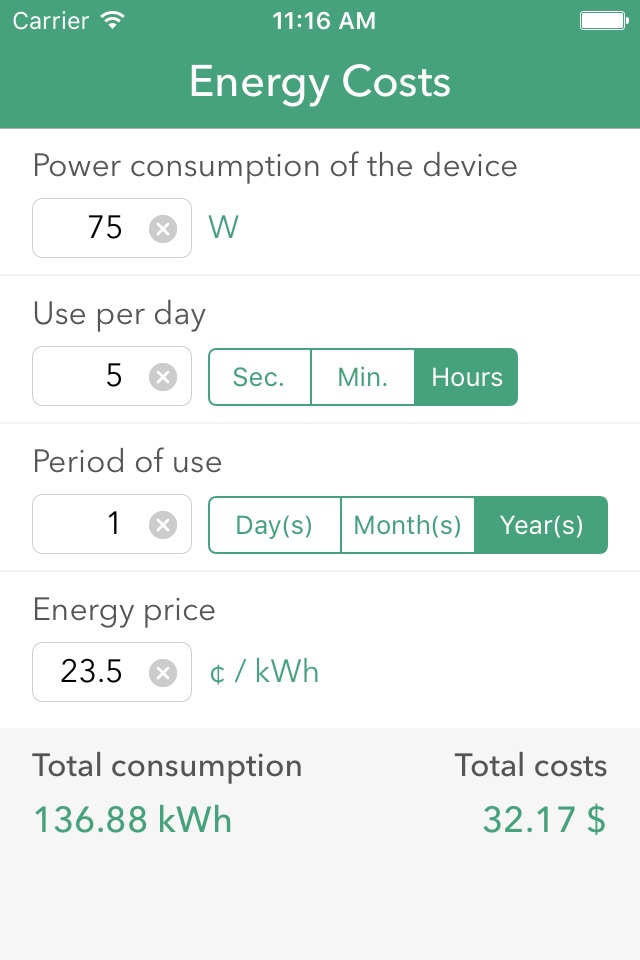Tap the W power unit label
This screenshot has width=640, height=960.
pyautogui.click(x=224, y=228)
